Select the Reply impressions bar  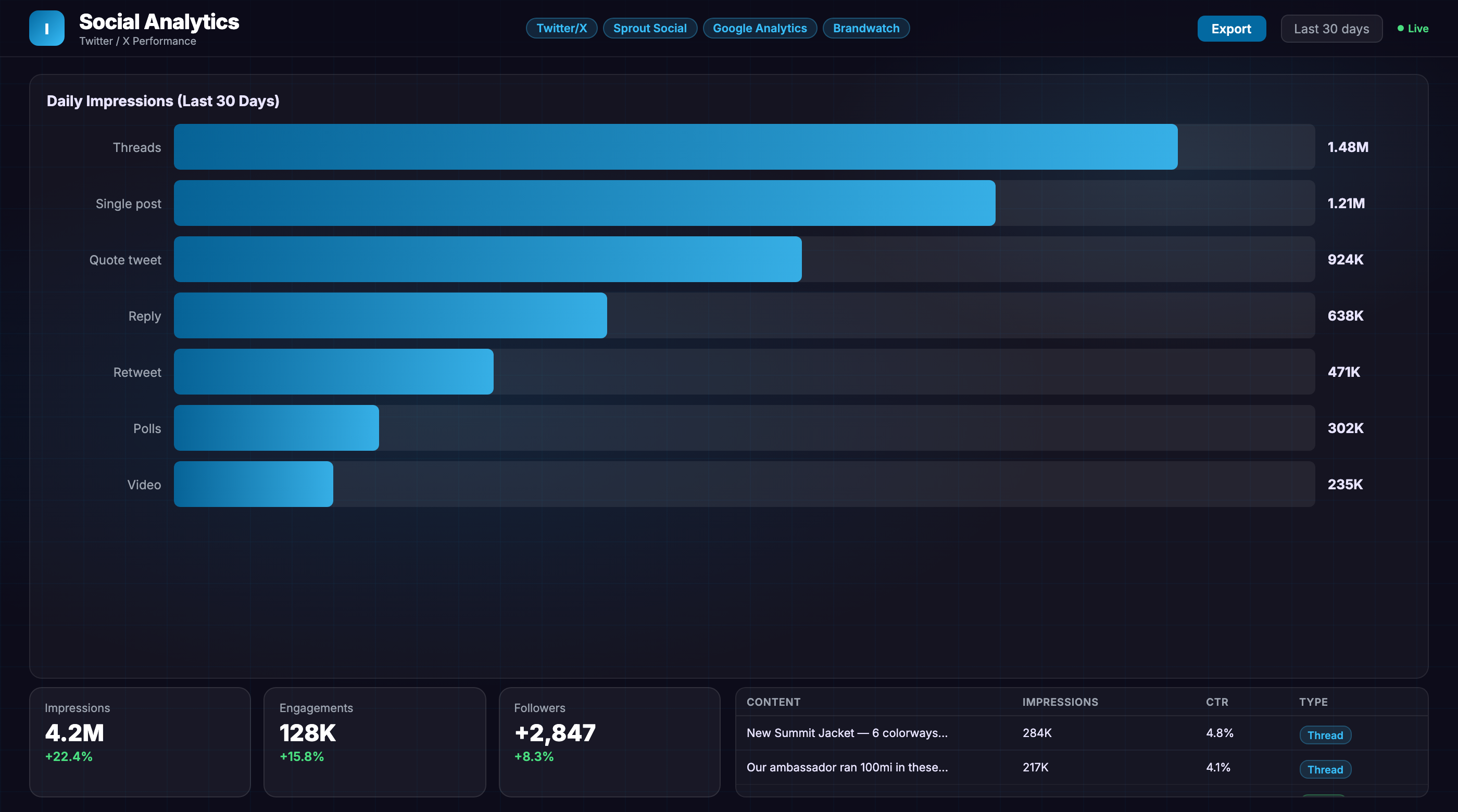390,316
